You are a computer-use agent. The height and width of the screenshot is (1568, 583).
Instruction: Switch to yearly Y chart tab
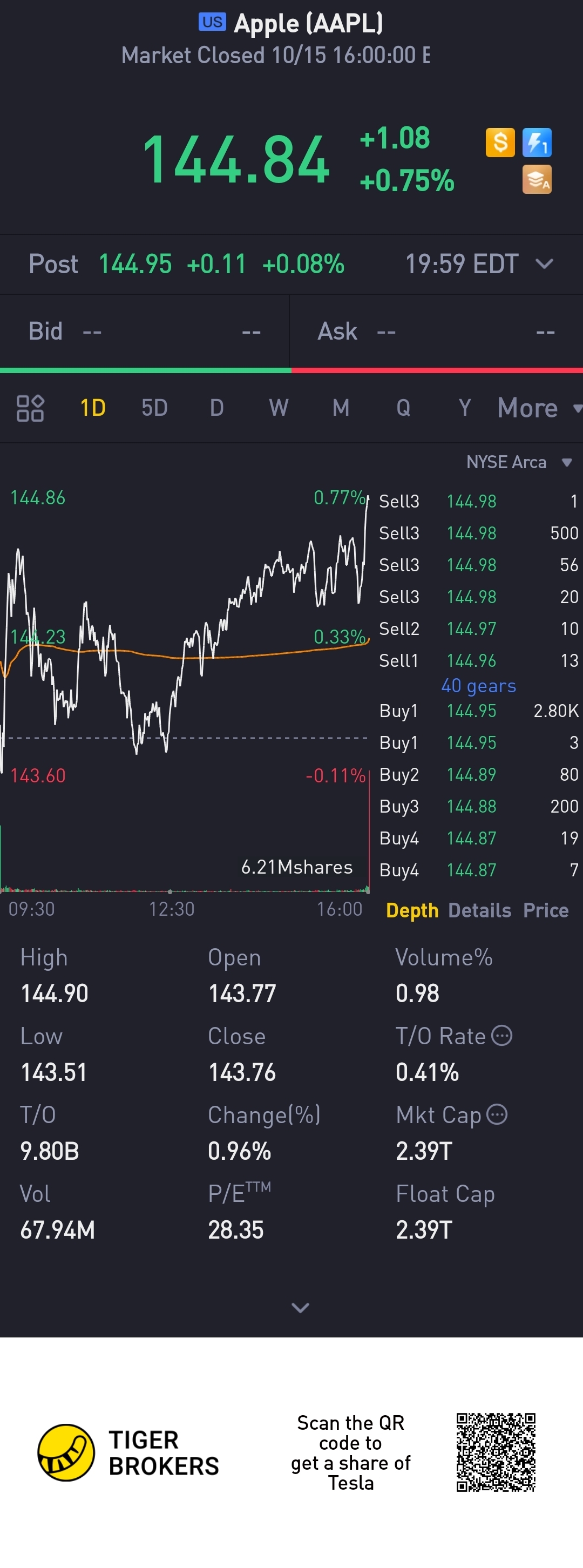pos(465,408)
